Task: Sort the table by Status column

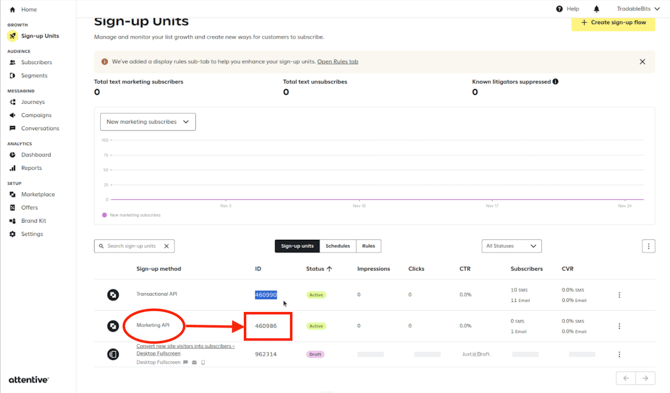Action: pyautogui.click(x=319, y=269)
